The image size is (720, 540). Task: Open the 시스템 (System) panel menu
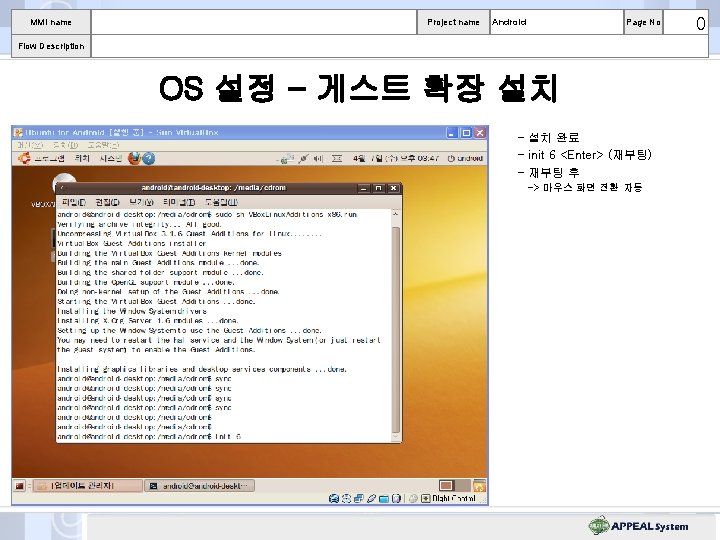tap(111, 158)
